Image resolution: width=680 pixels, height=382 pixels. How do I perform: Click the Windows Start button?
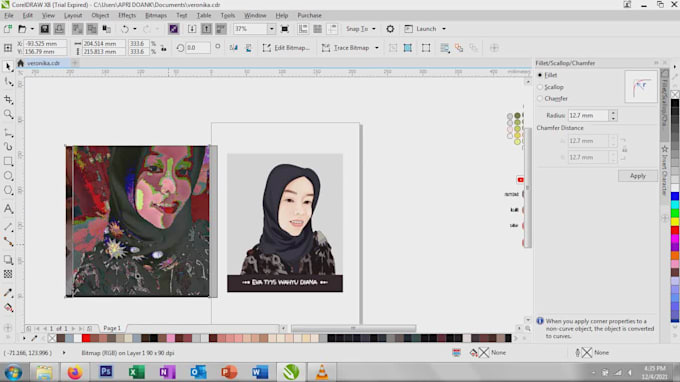point(13,372)
